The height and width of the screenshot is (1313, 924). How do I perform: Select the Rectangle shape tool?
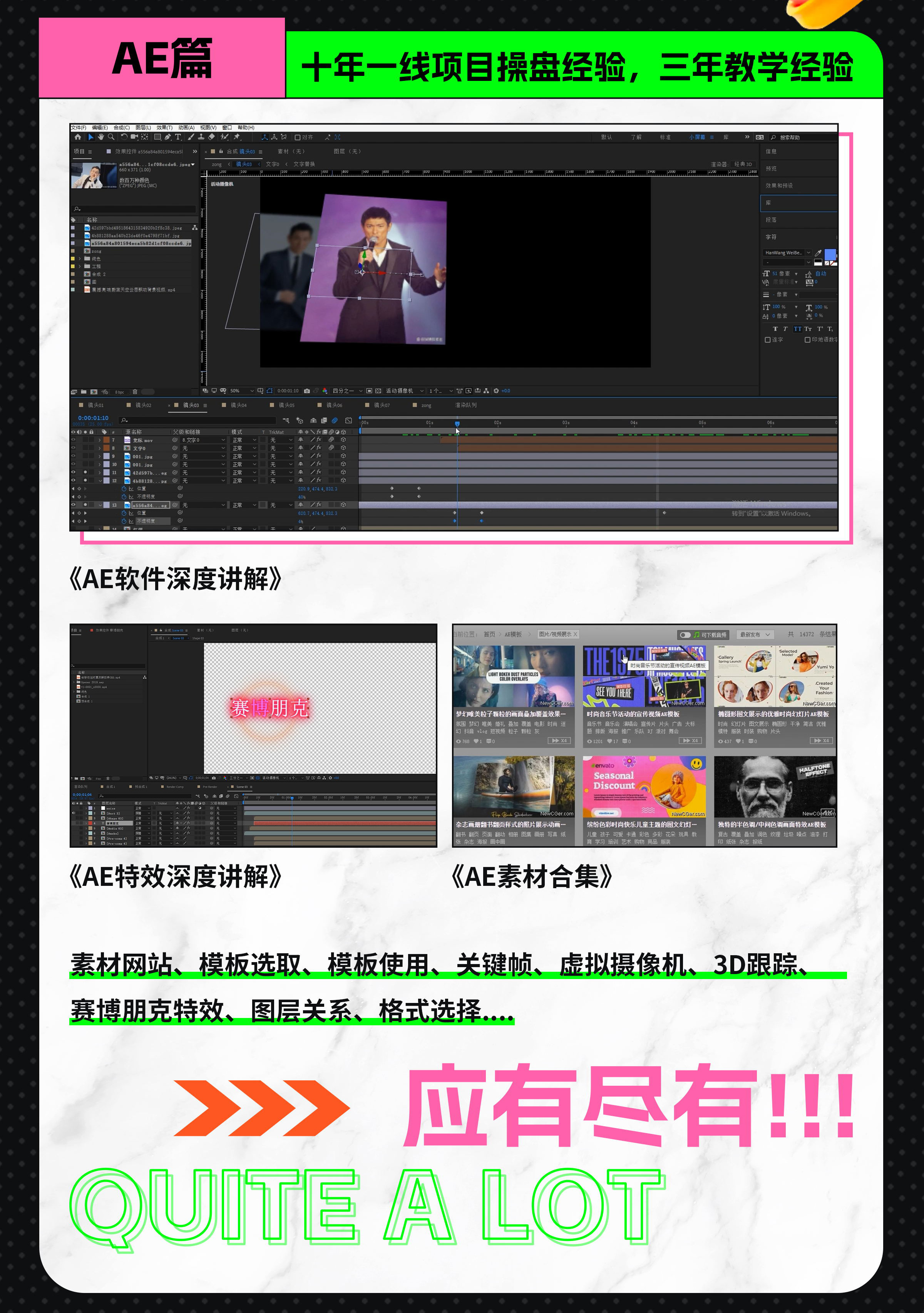[157, 137]
